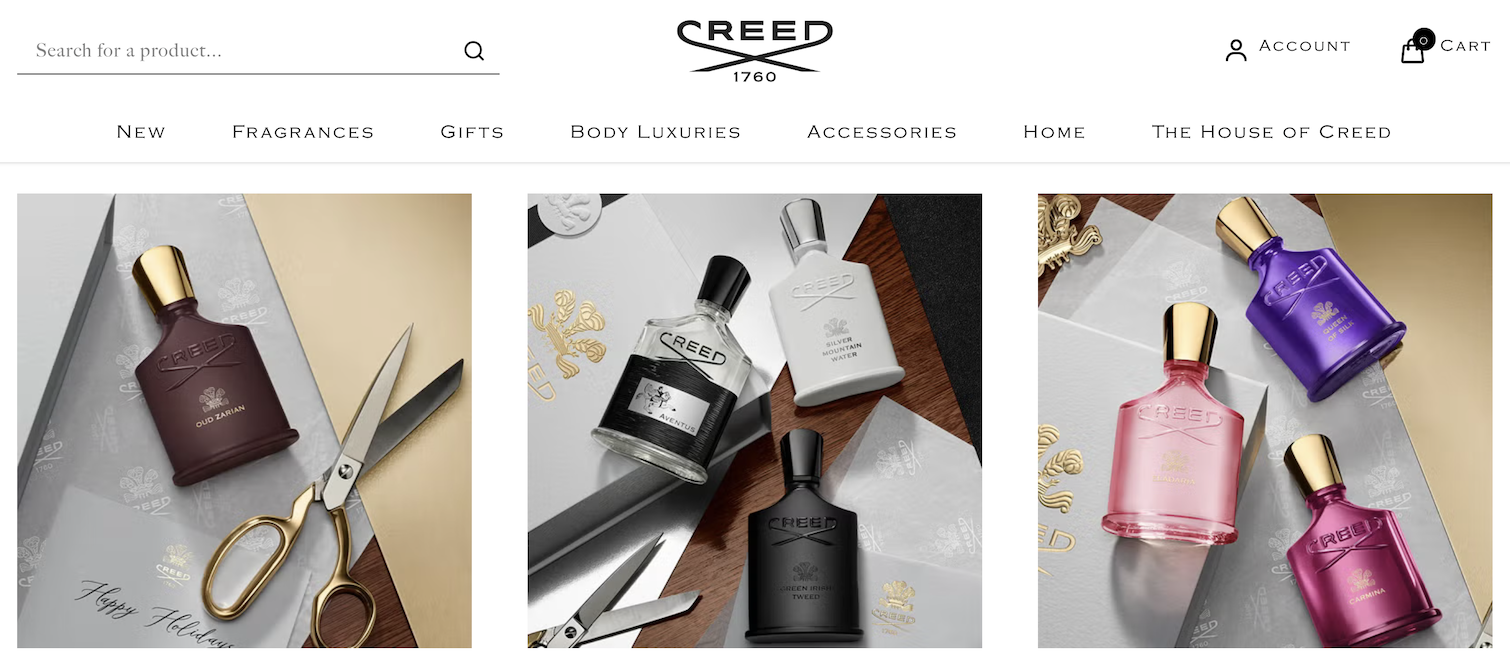Click the Cart text link
Screen dimensions: 1510x666
pyautogui.click(x=1465, y=46)
